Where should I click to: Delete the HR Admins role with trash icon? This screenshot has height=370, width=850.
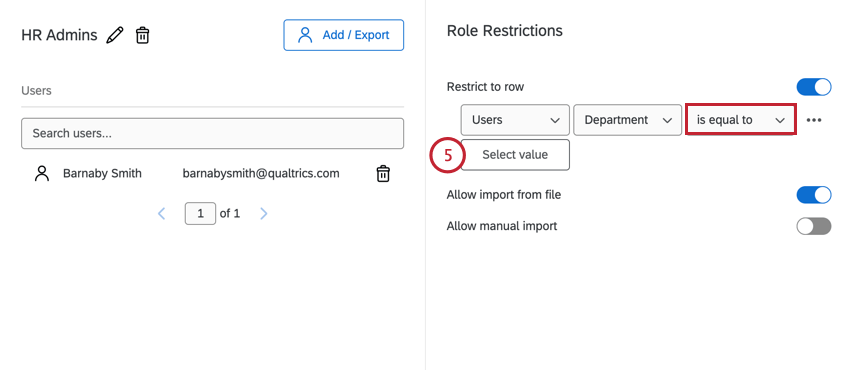[142, 35]
